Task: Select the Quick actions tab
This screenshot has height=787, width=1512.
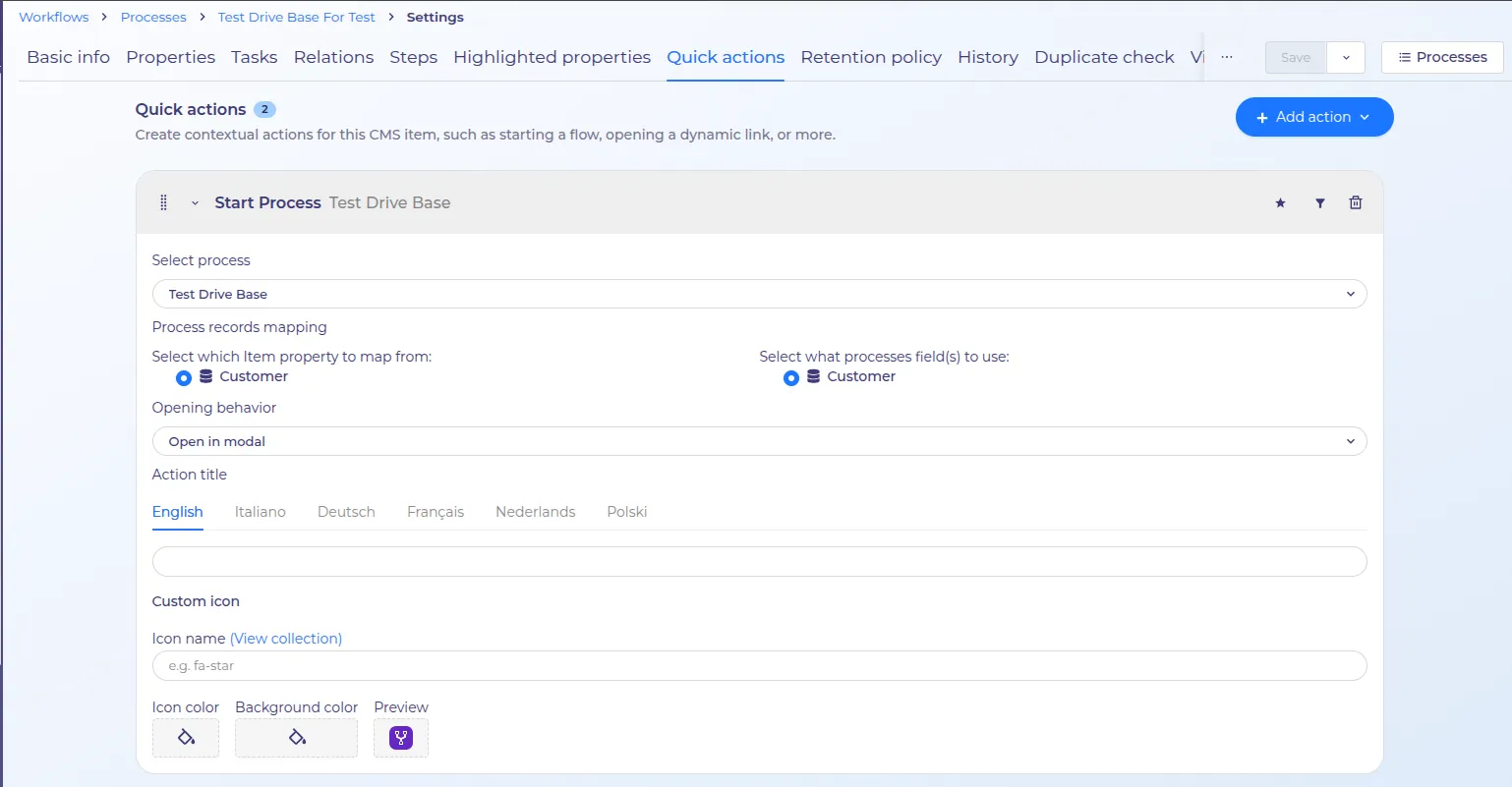Action: click(726, 57)
